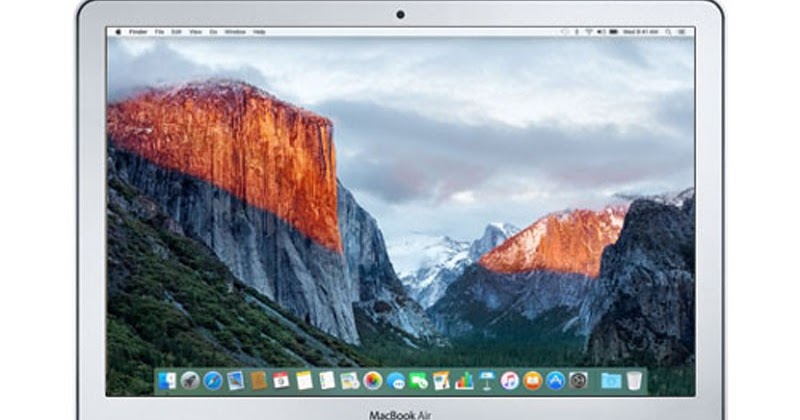Open Notes yellow pad icon in Dock
This screenshot has width=800, height=420.
304,381
